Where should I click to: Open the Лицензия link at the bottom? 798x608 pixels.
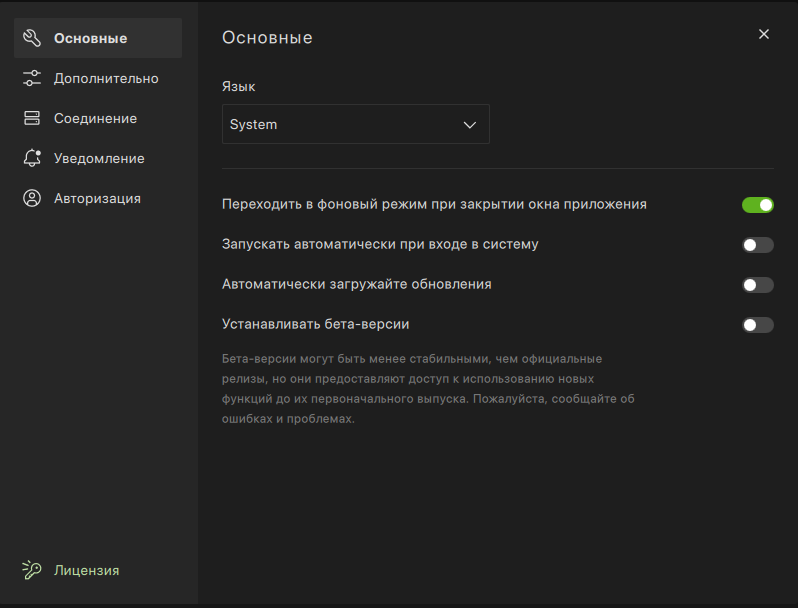pyautogui.click(x=86, y=570)
